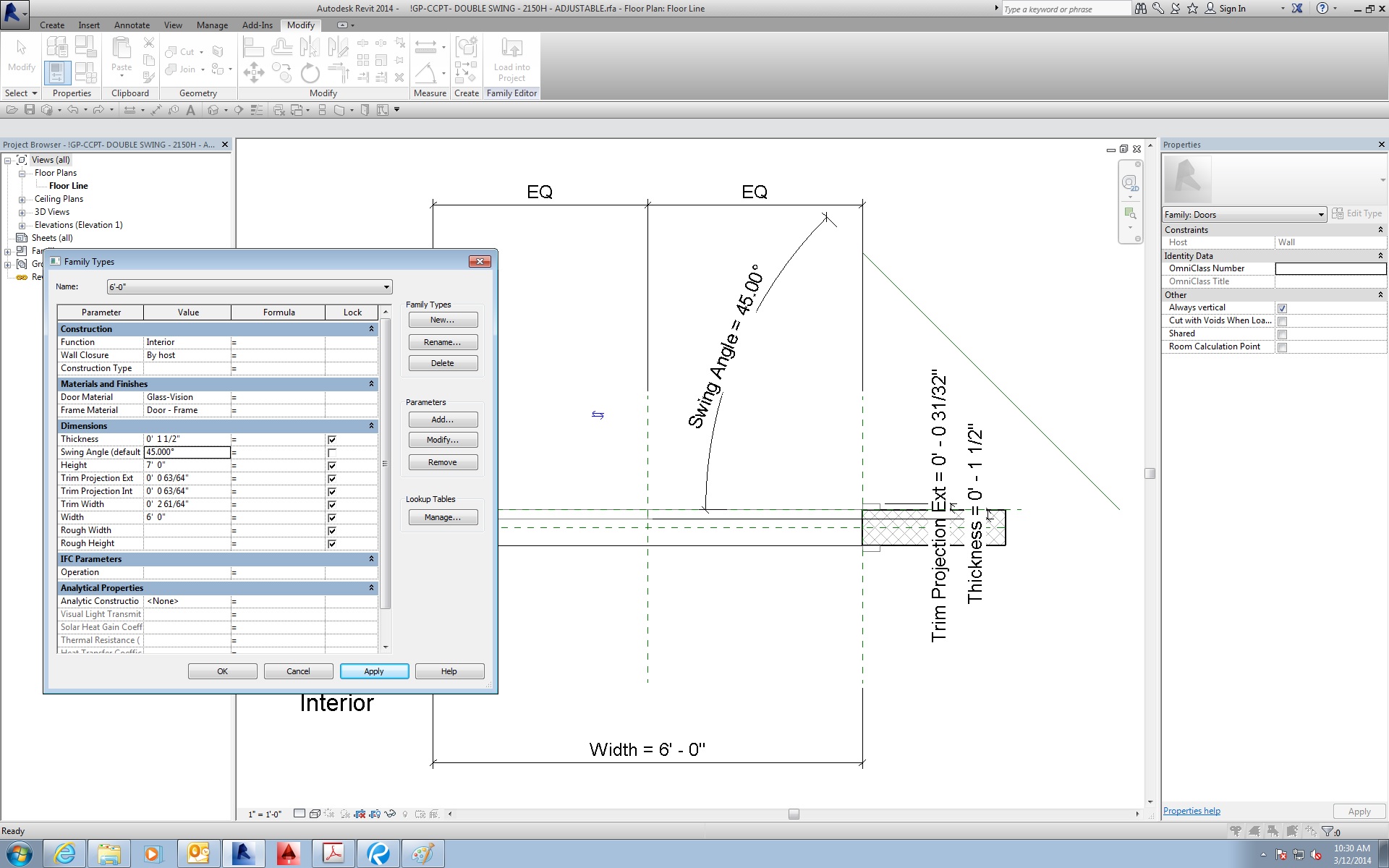Click the Undo arrow icon

tap(73, 110)
